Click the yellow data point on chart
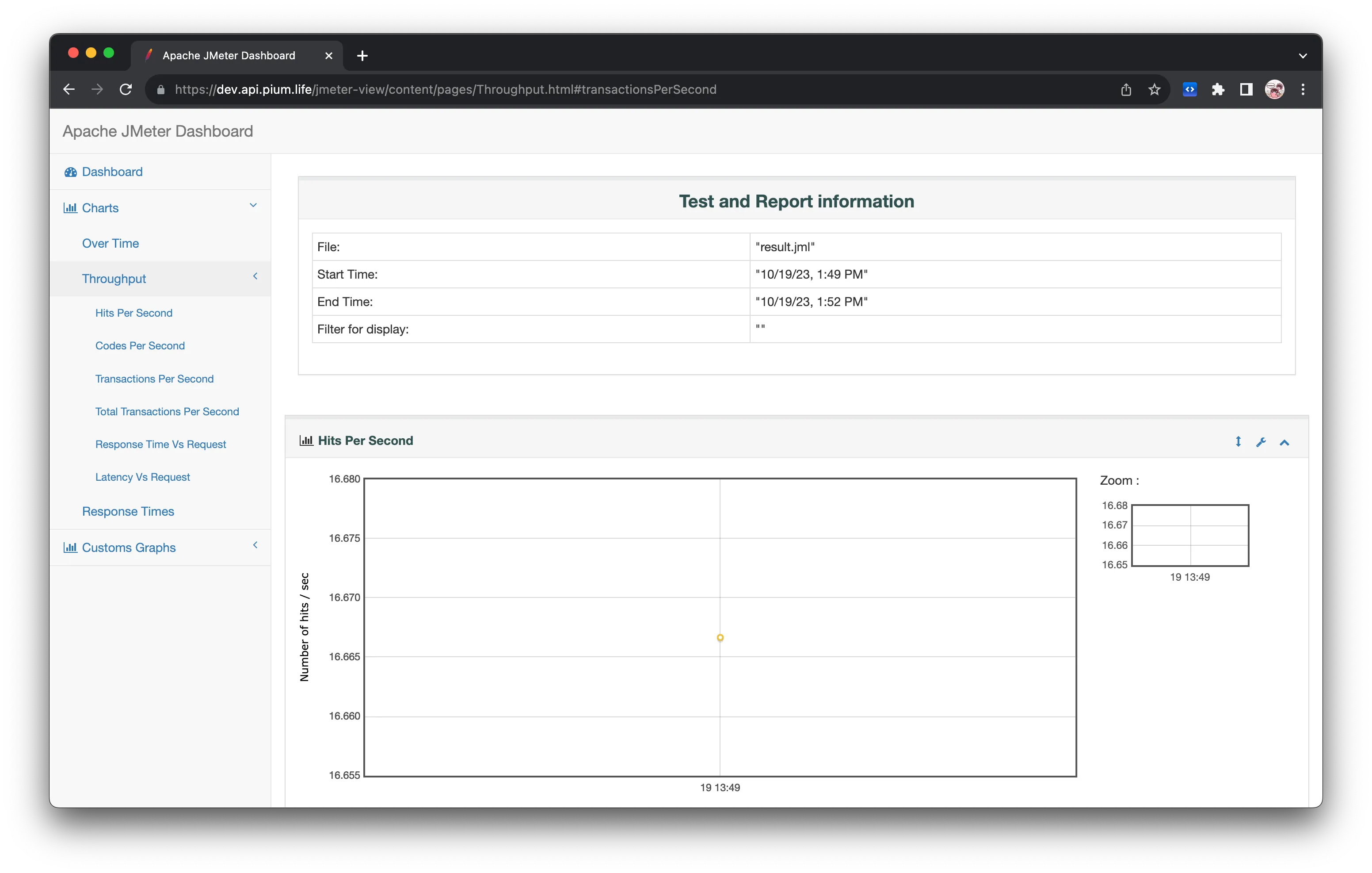 click(x=720, y=637)
